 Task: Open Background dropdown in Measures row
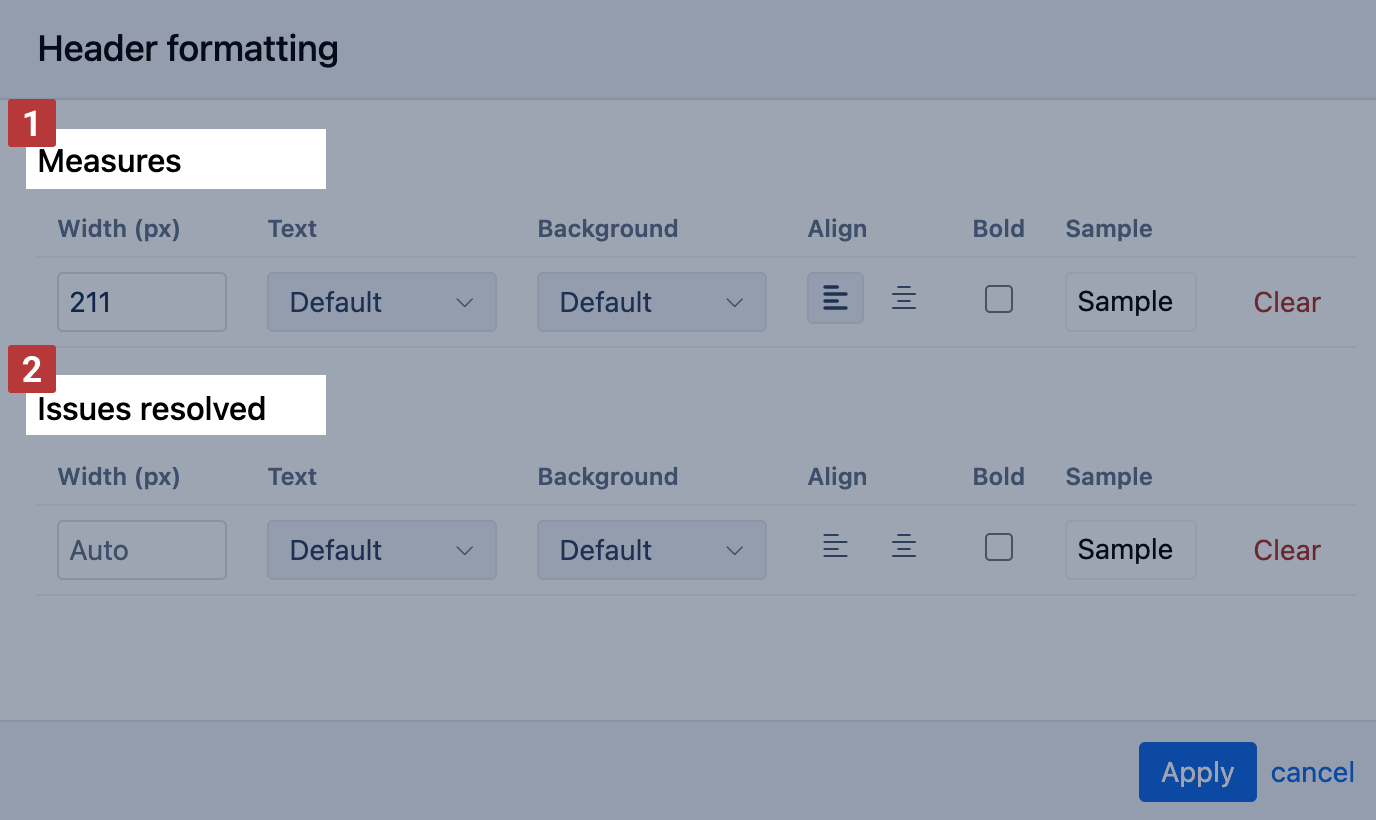(652, 302)
